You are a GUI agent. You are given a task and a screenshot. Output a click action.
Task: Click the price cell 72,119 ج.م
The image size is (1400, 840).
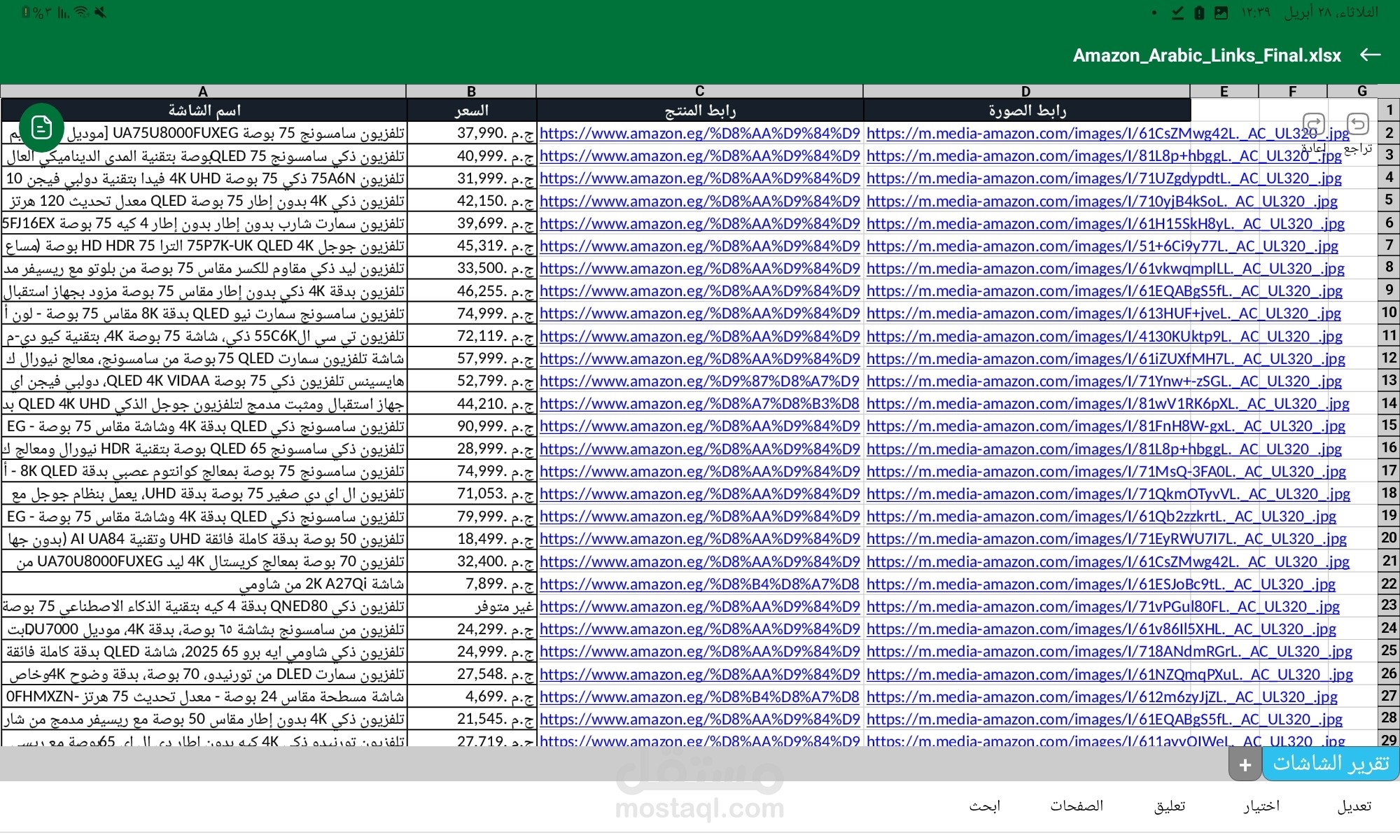472,336
